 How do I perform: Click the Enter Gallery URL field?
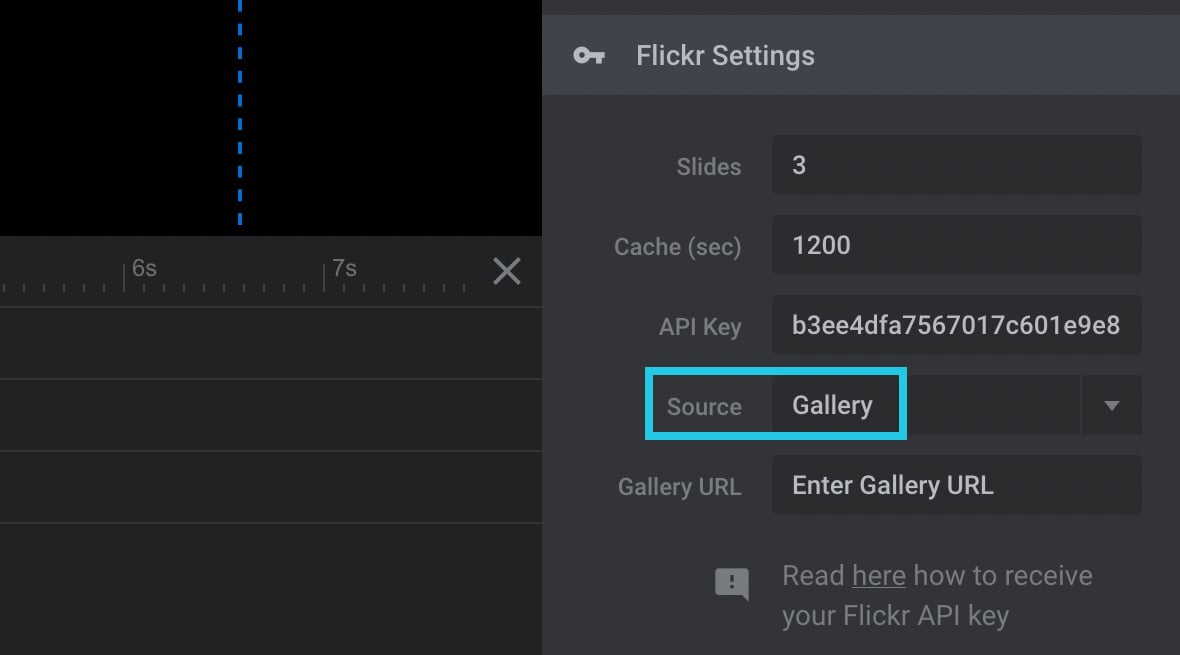pos(956,486)
